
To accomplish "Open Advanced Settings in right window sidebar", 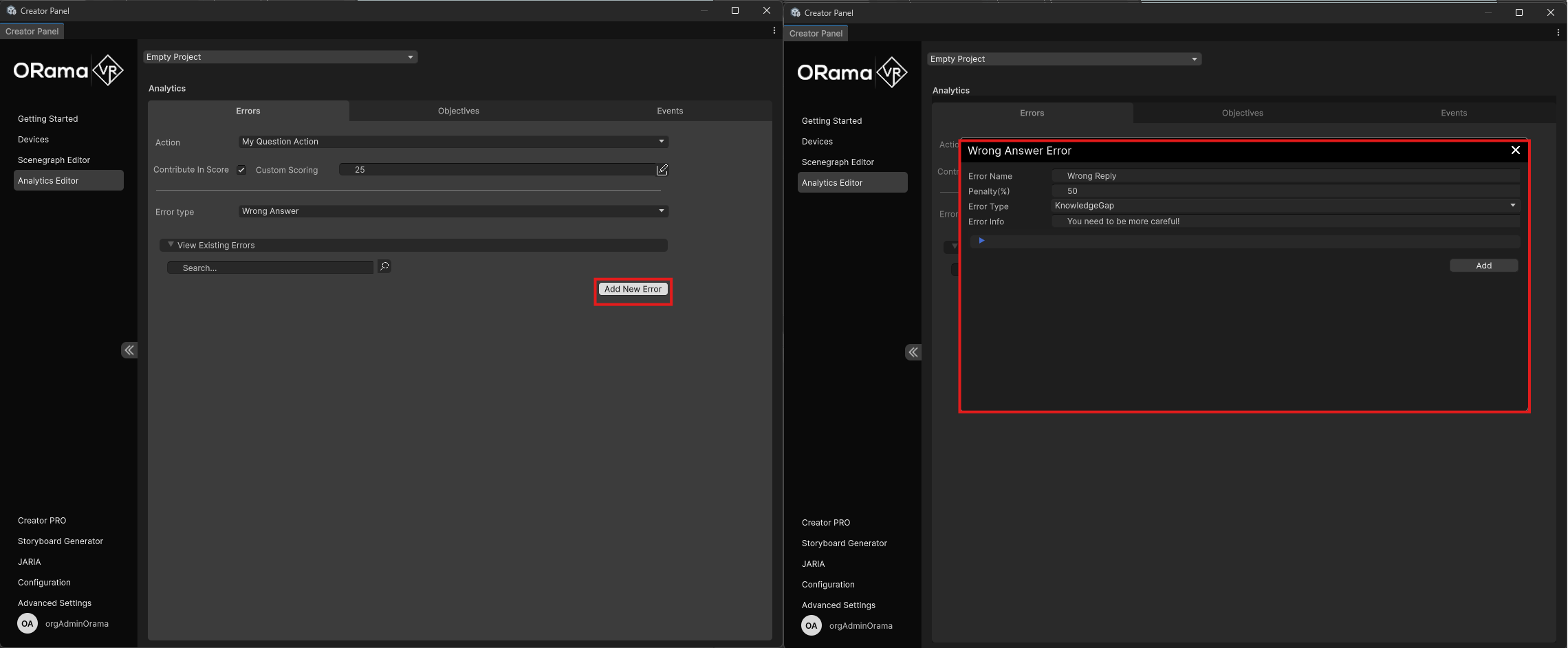I will pyautogui.click(x=839, y=605).
